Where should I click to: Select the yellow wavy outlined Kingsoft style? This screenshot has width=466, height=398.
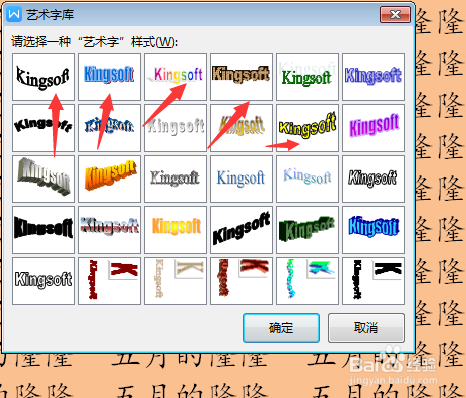pos(307,128)
